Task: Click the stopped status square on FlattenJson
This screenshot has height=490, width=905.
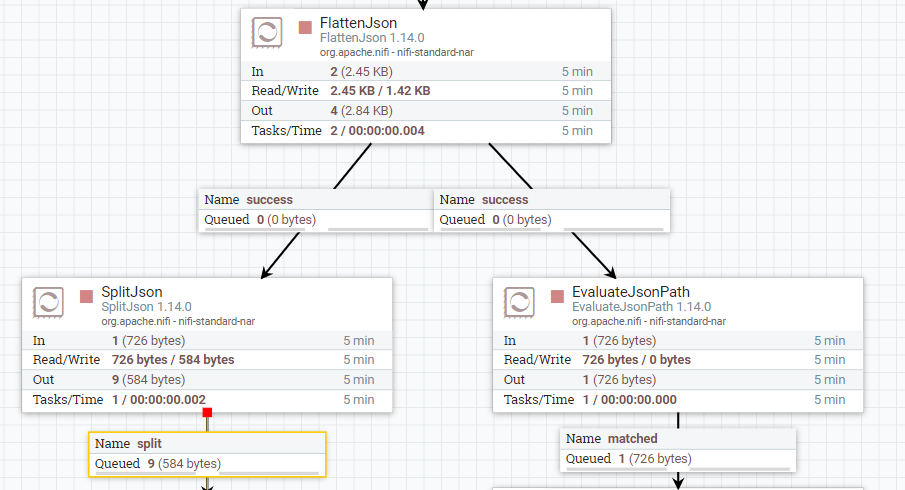Action: tap(305, 27)
